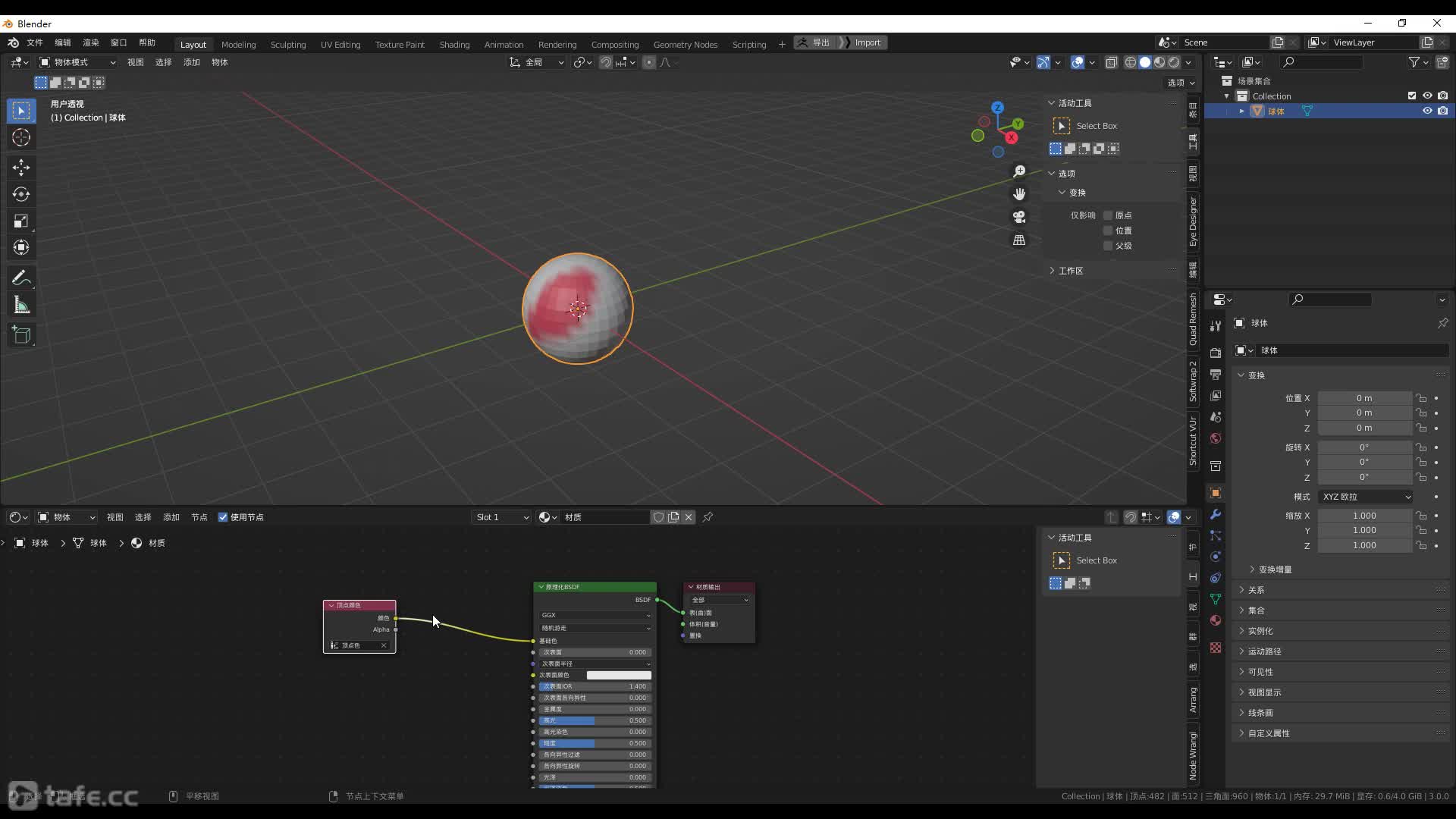This screenshot has height=819, width=1456.
Task: Expand the 关系 panel
Action: coord(1256,590)
